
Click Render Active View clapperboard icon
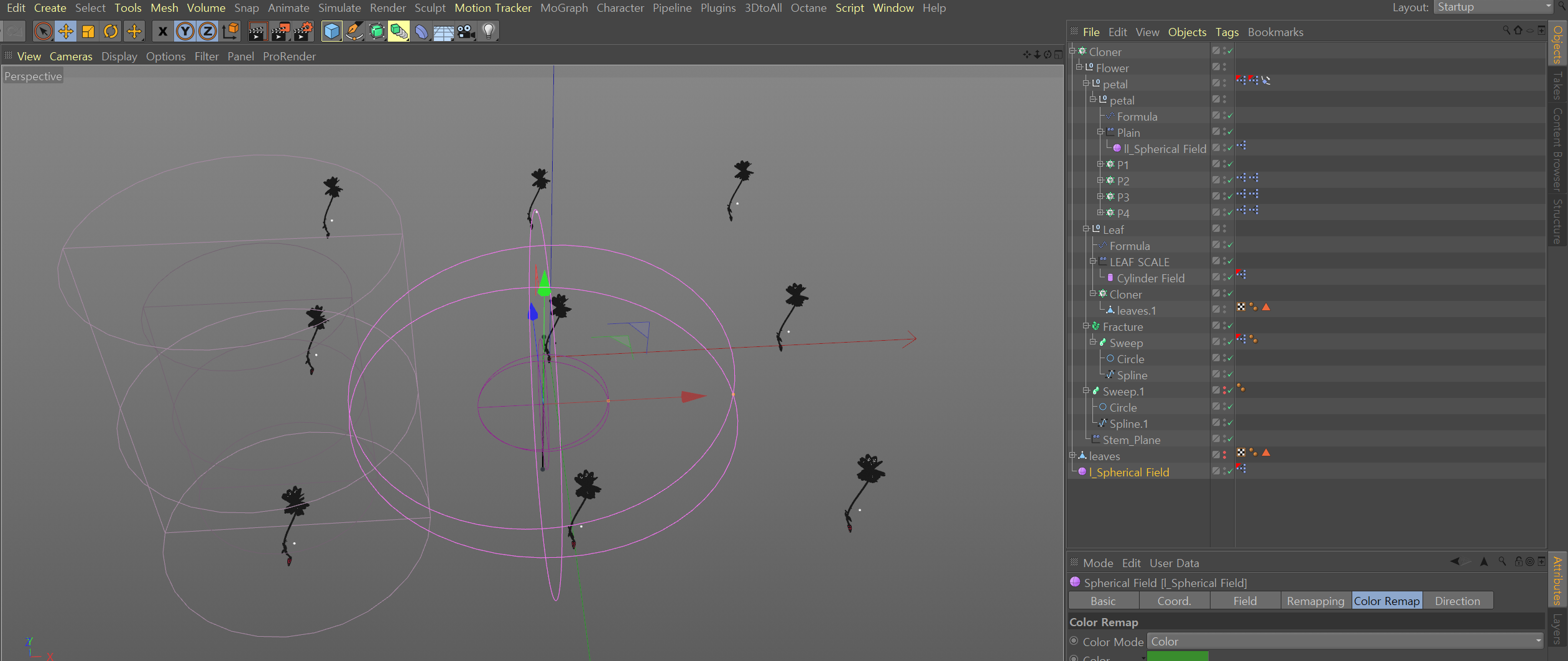pyautogui.click(x=257, y=31)
